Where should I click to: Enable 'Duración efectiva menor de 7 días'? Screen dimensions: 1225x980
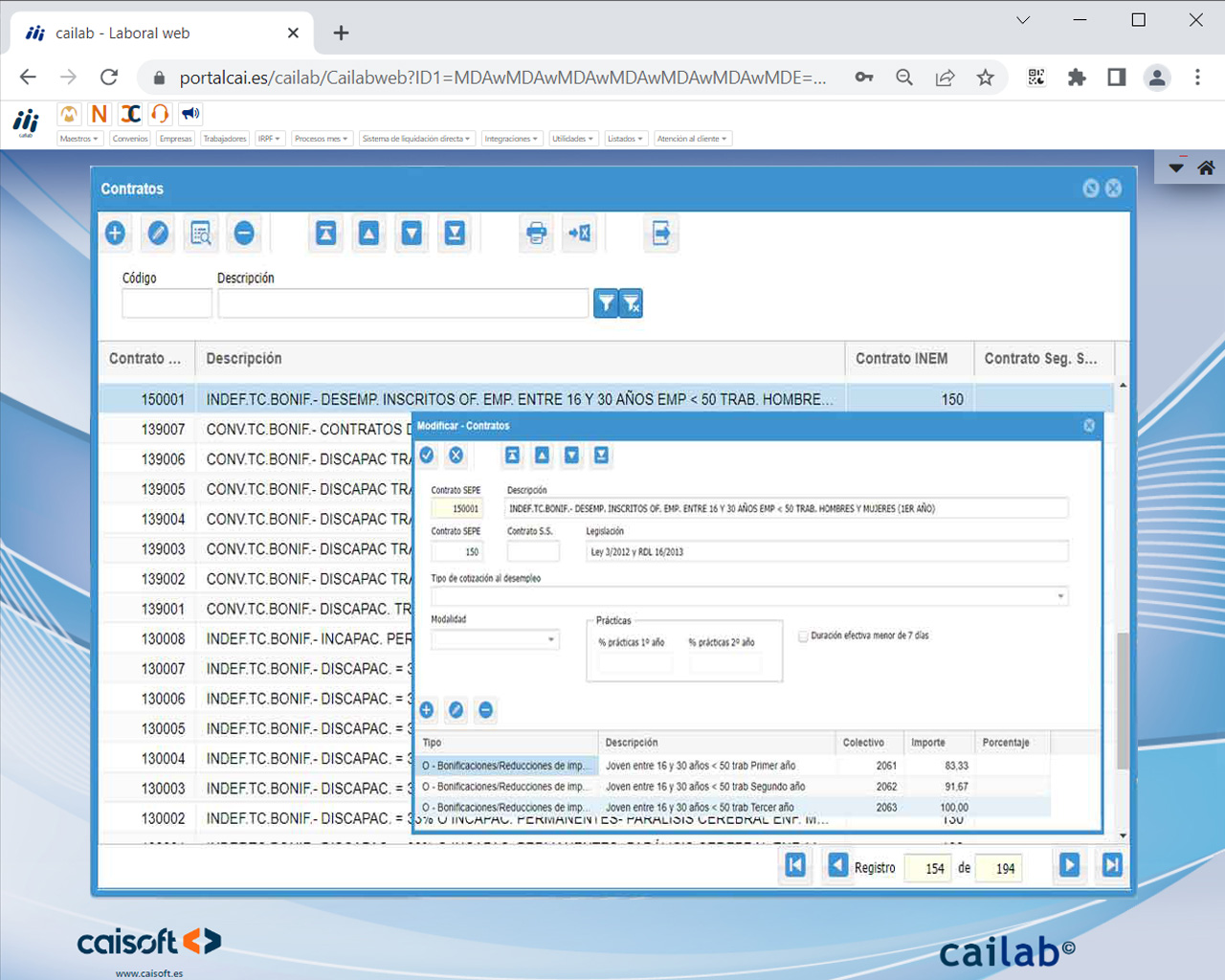[x=805, y=635]
